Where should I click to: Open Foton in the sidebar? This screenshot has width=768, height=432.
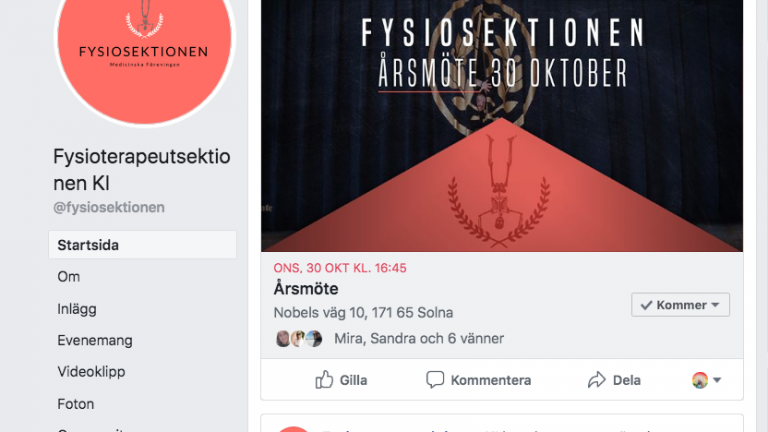(x=75, y=404)
